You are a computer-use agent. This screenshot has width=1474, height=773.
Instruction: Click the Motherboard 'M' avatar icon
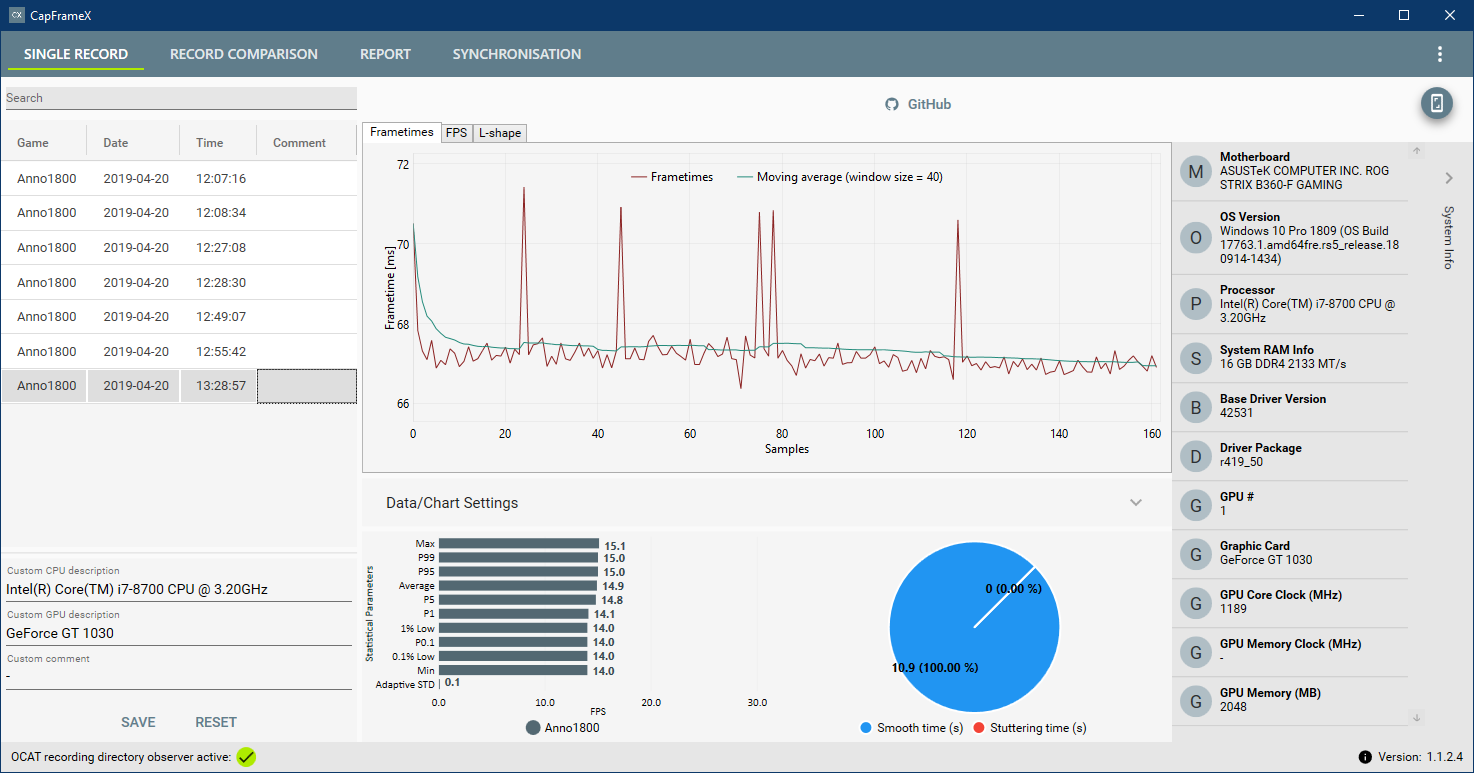pyautogui.click(x=1196, y=171)
